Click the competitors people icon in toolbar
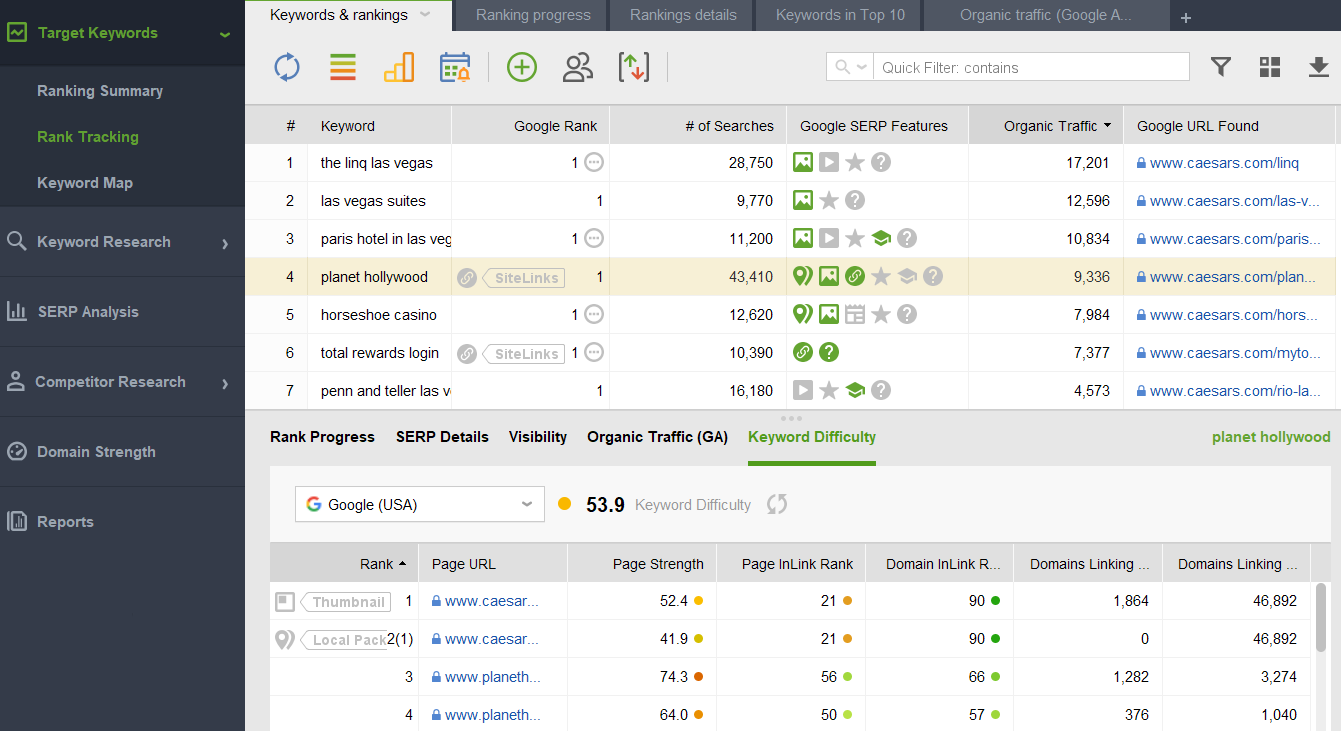Image resolution: width=1341 pixels, height=731 pixels. tap(578, 67)
